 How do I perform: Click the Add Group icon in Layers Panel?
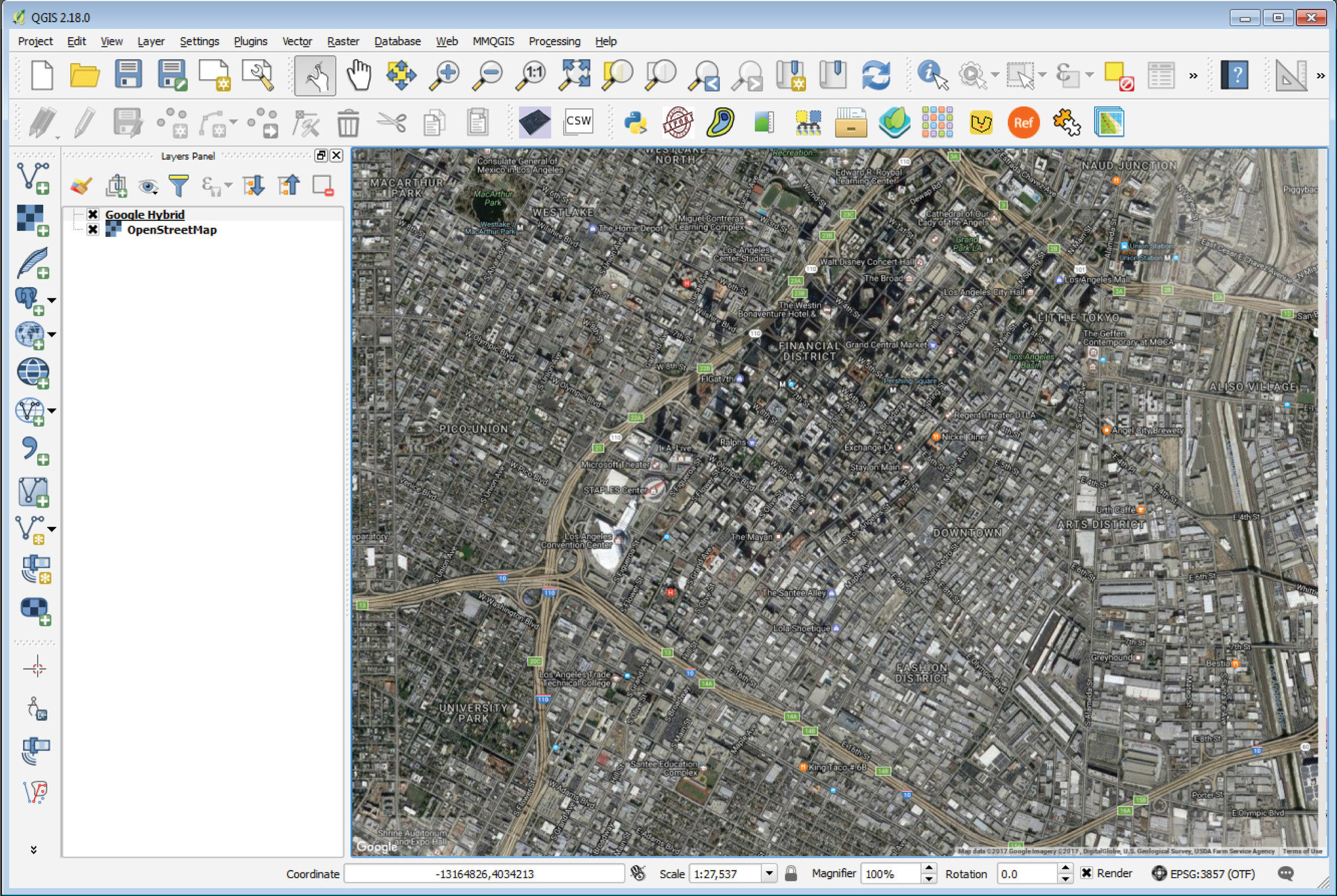pyautogui.click(x=116, y=186)
